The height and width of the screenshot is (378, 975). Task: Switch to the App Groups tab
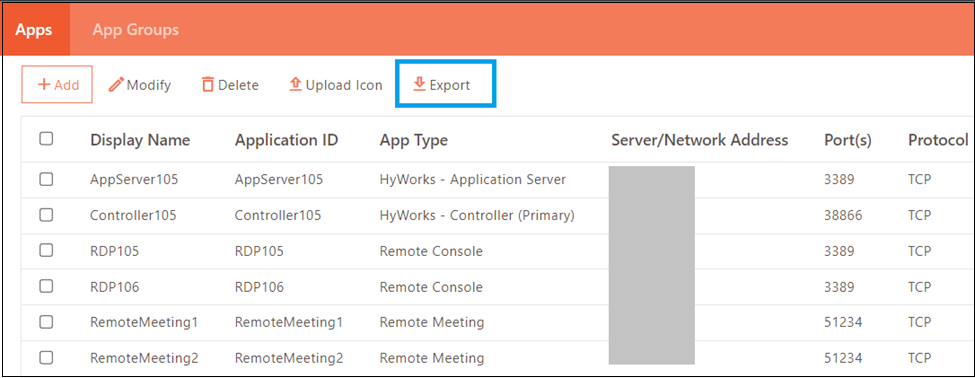pos(136,30)
